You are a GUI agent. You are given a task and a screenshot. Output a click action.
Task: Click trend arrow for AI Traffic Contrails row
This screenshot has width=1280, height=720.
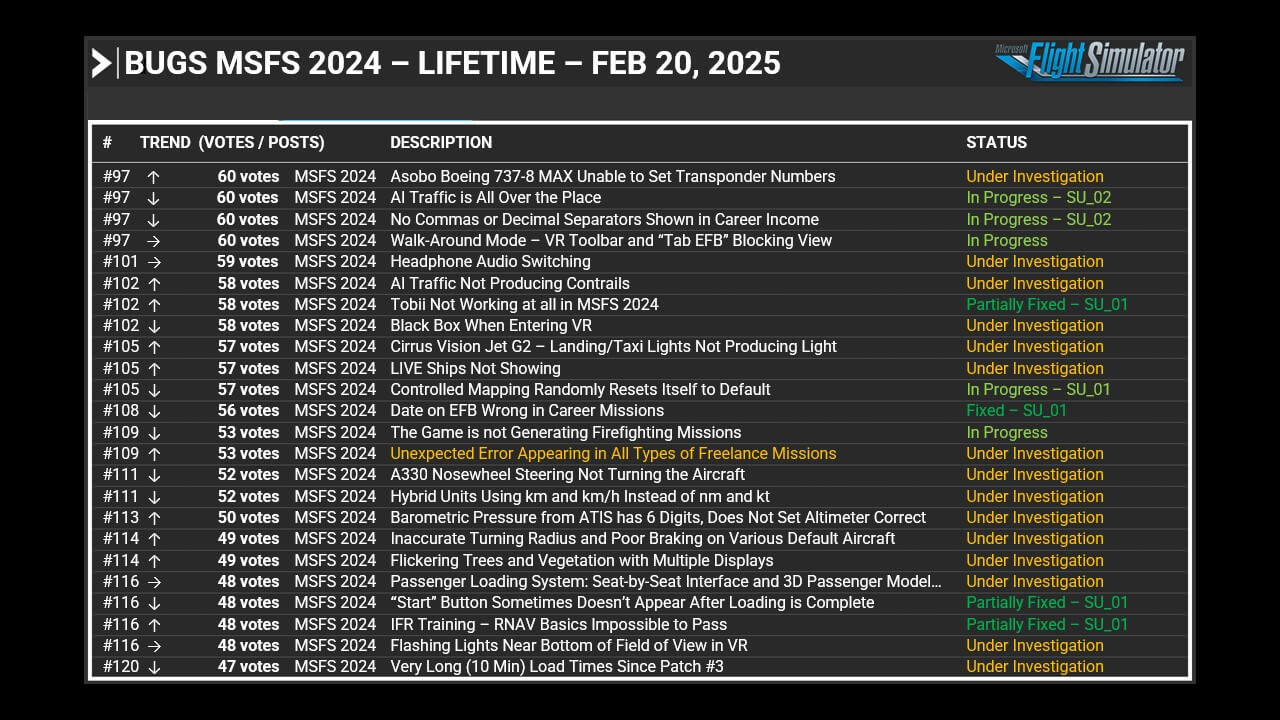(x=153, y=284)
